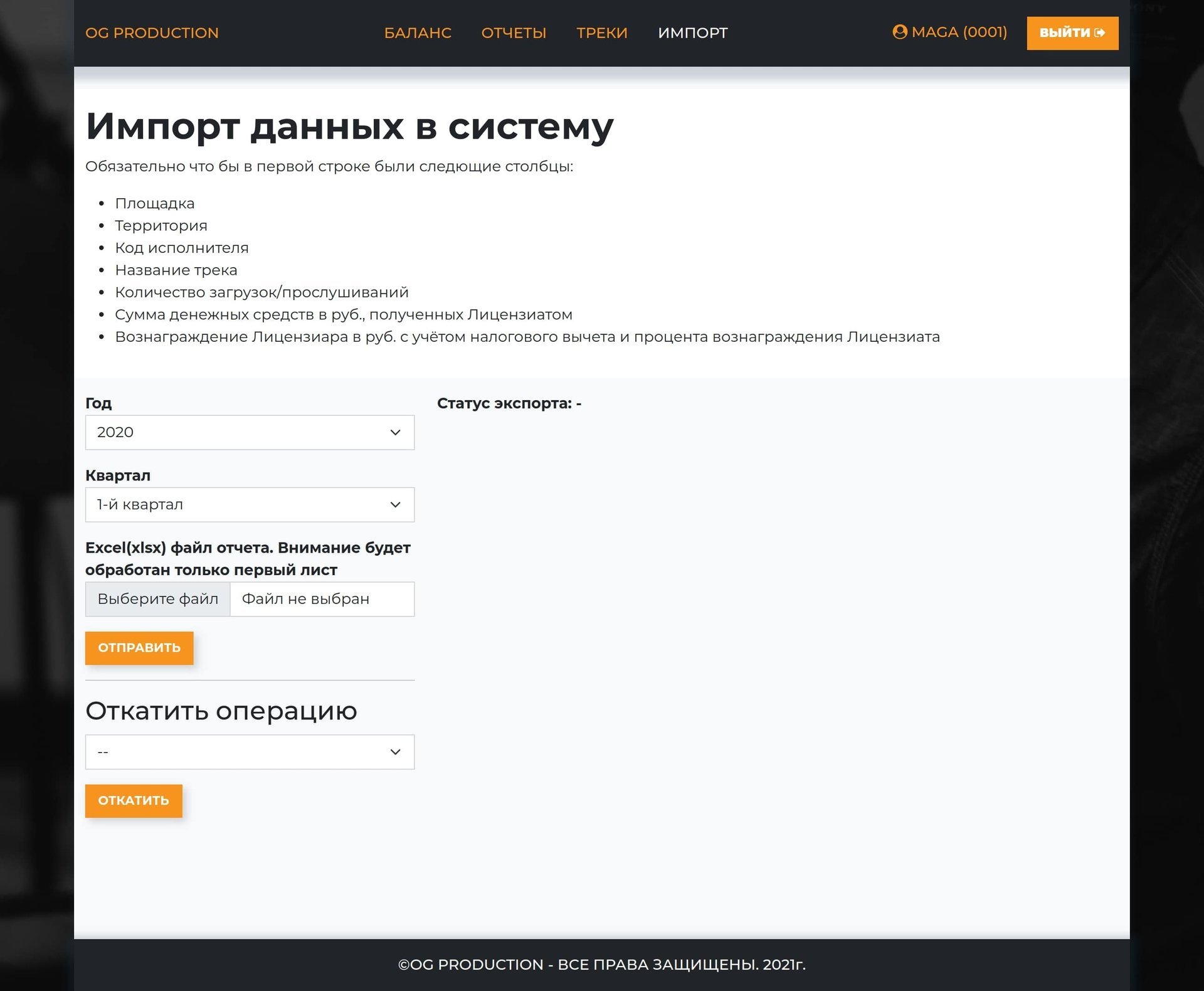This screenshot has width=1204, height=991.
Task: Select the ИМПОРТ menu item
Action: click(x=693, y=33)
